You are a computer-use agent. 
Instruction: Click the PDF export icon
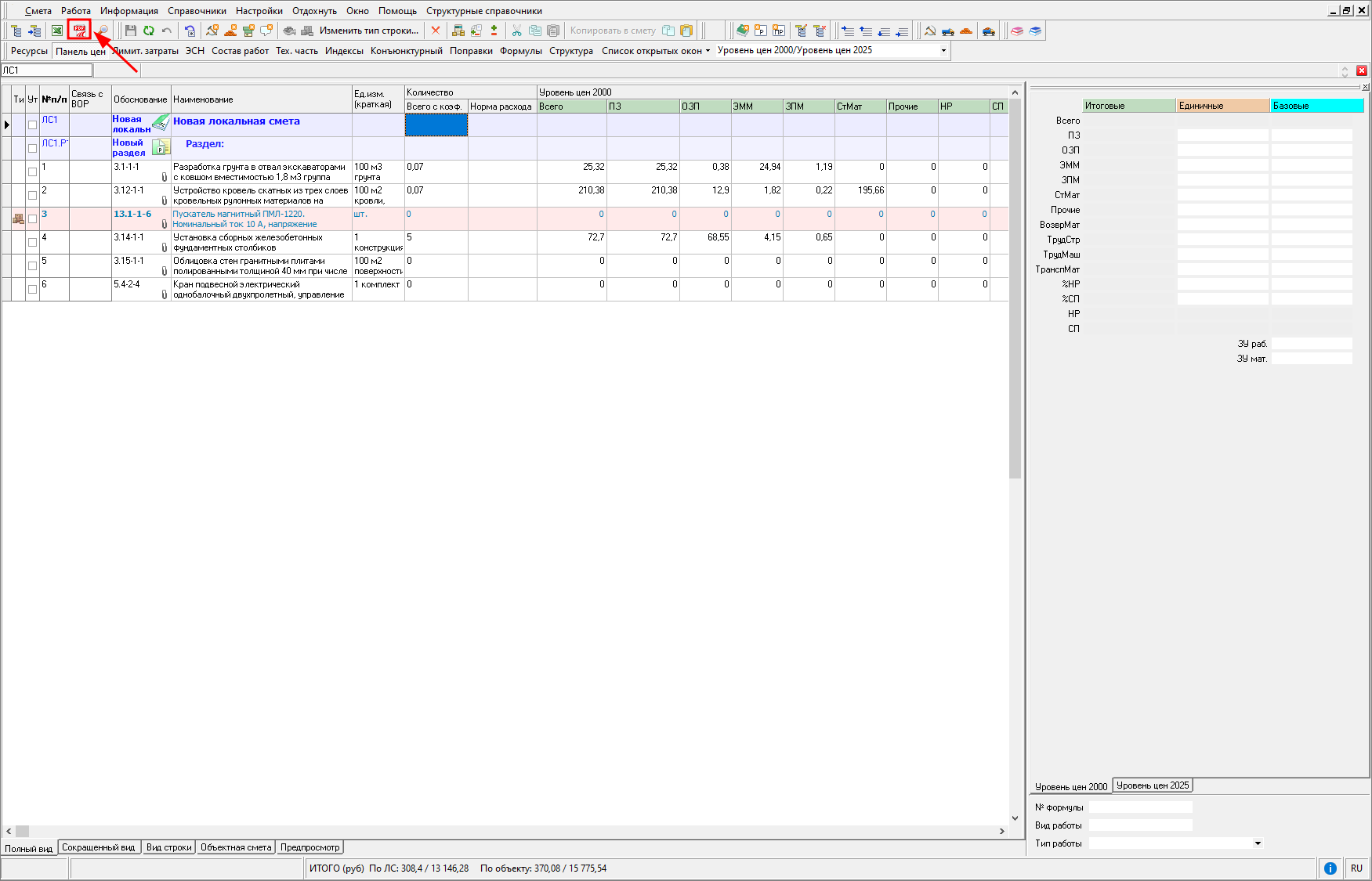coord(79,31)
